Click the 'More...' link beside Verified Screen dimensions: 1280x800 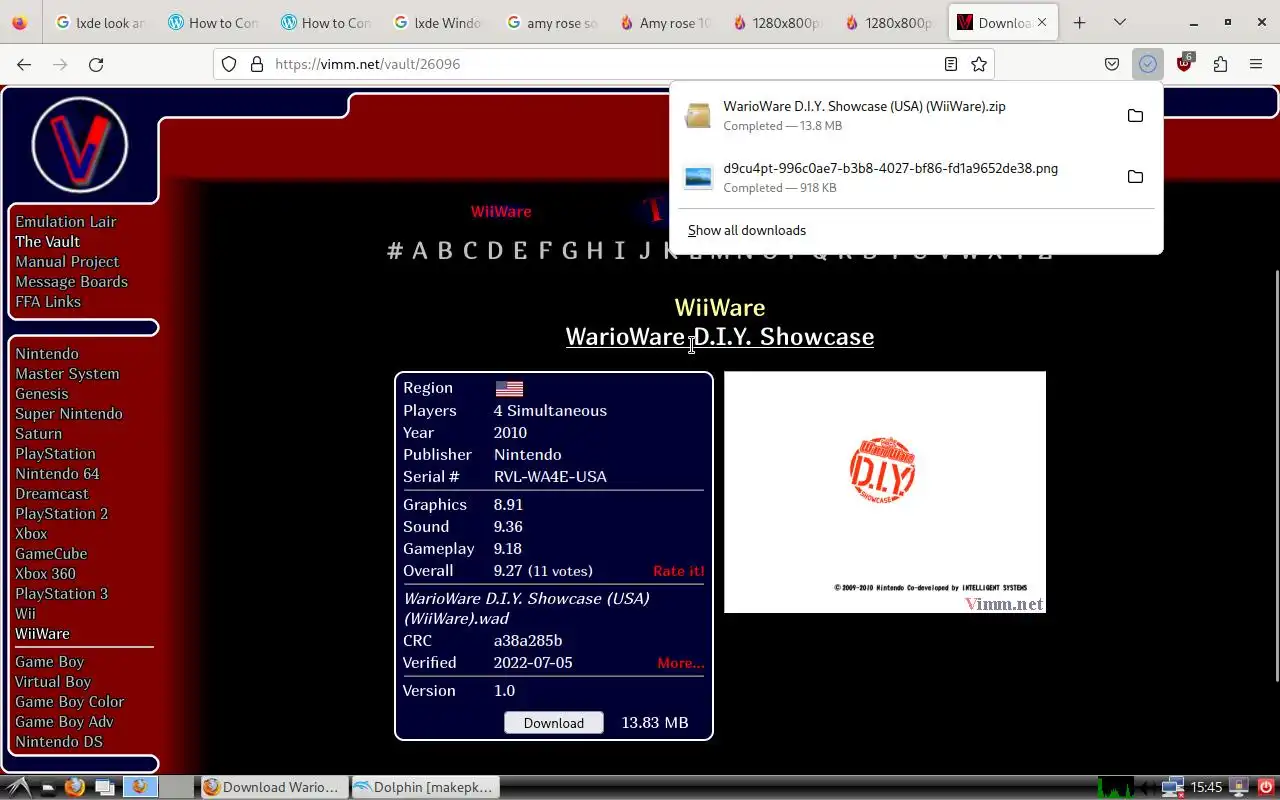click(x=680, y=663)
